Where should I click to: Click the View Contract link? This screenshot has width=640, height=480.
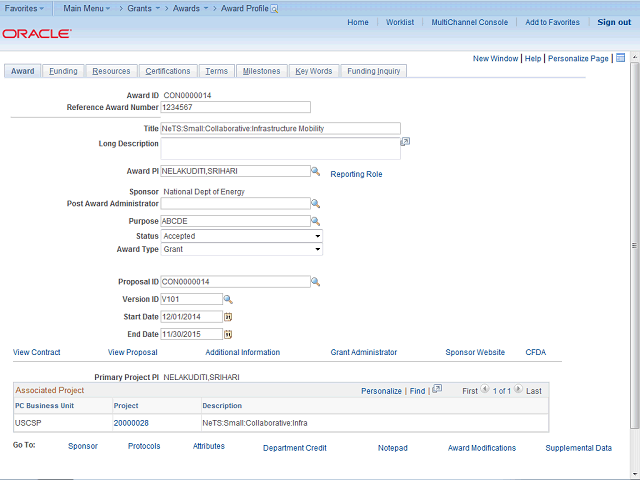37,352
